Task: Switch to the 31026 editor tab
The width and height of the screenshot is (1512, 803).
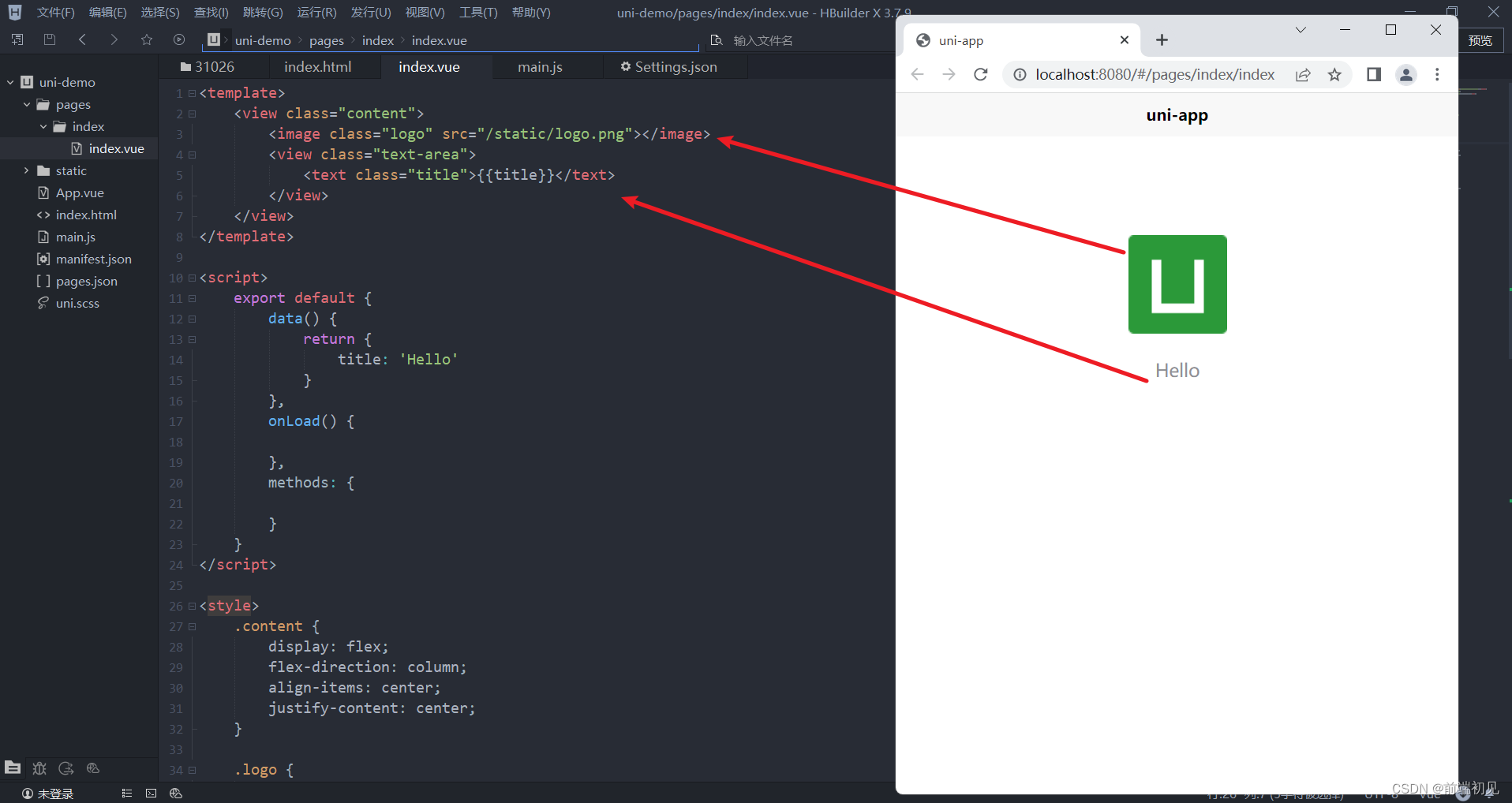Action: coord(208,67)
